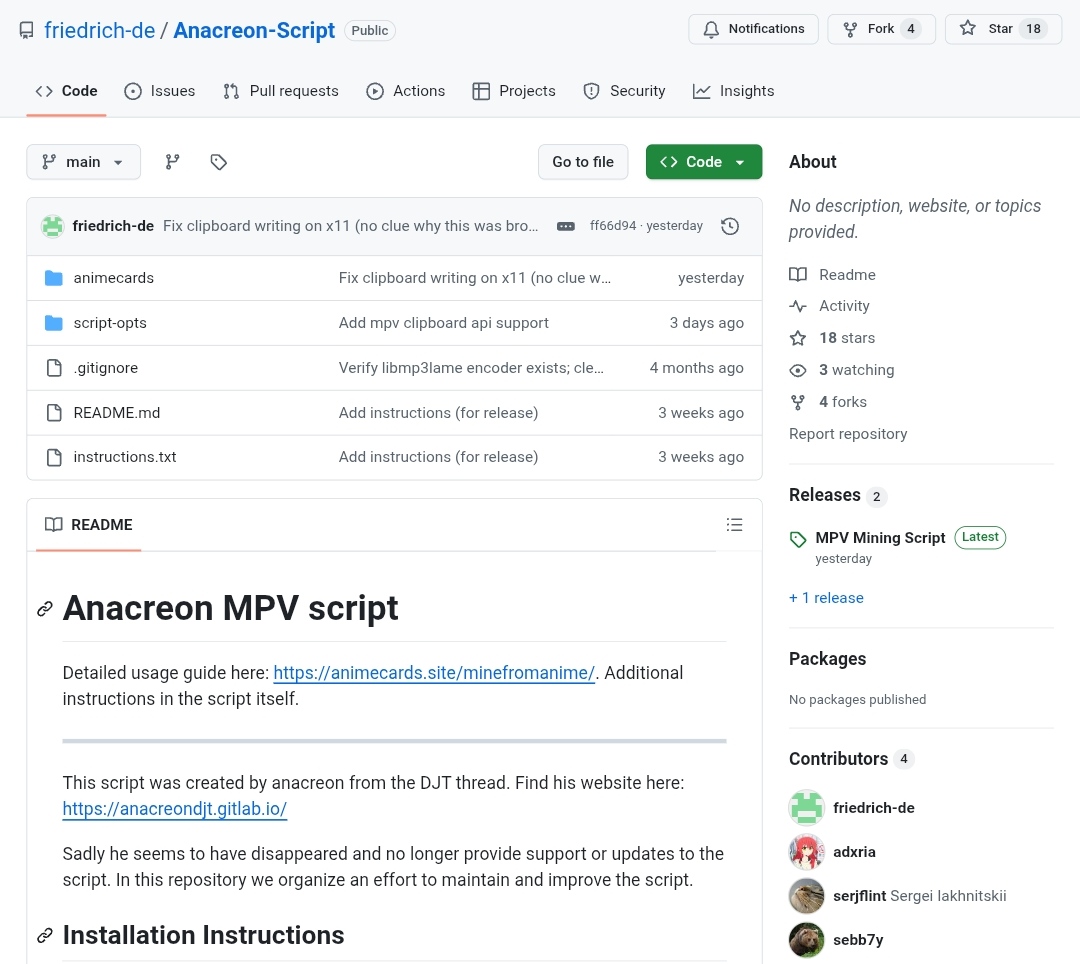Click .gitignore file icon
This screenshot has width=1080, height=964.
pos(54,368)
